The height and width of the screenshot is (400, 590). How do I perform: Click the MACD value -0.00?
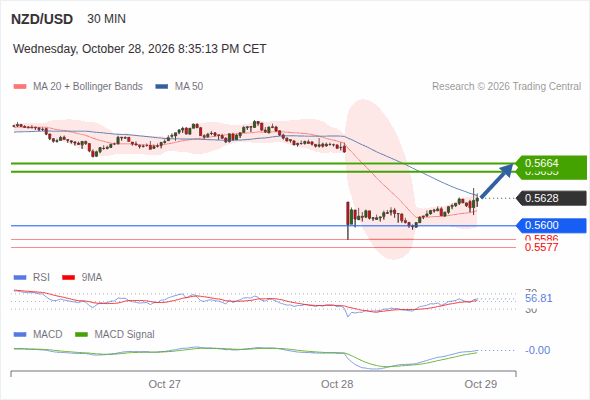pos(538,350)
